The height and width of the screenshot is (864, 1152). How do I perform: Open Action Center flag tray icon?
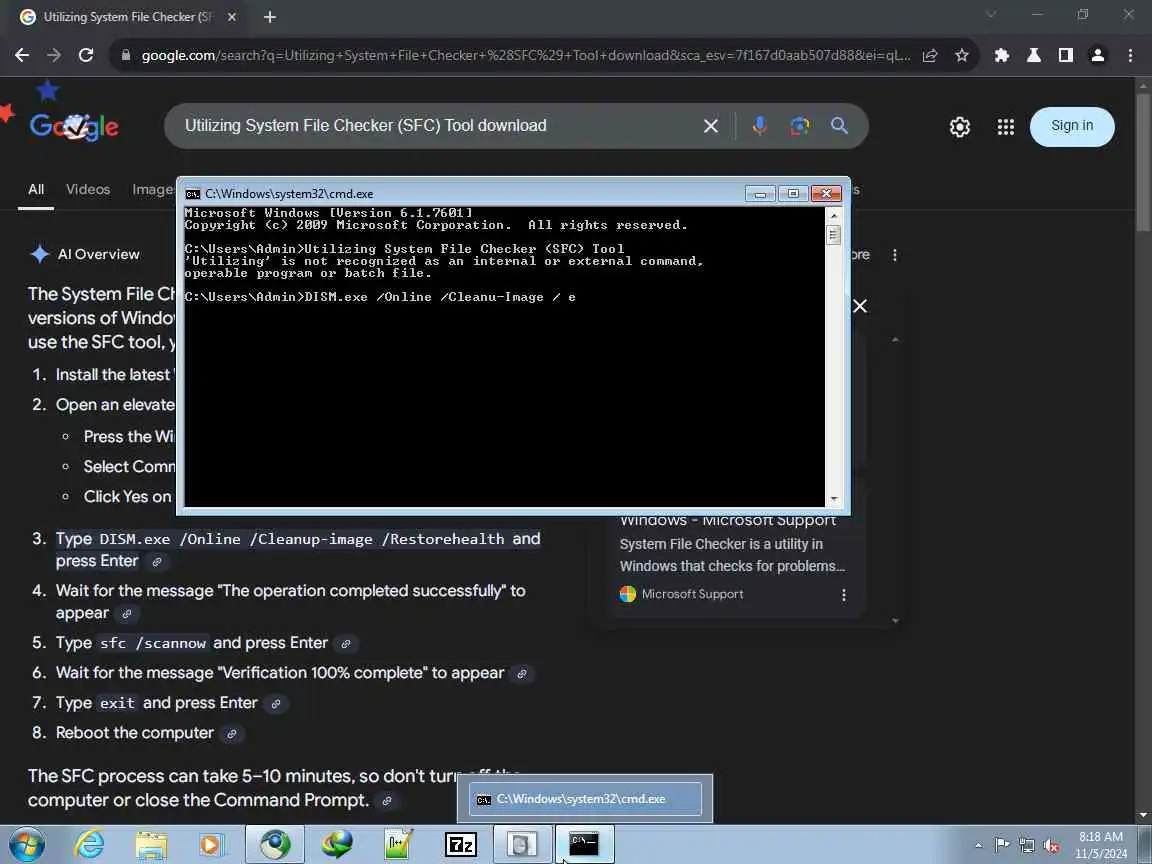pyautogui.click(x=1001, y=845)
